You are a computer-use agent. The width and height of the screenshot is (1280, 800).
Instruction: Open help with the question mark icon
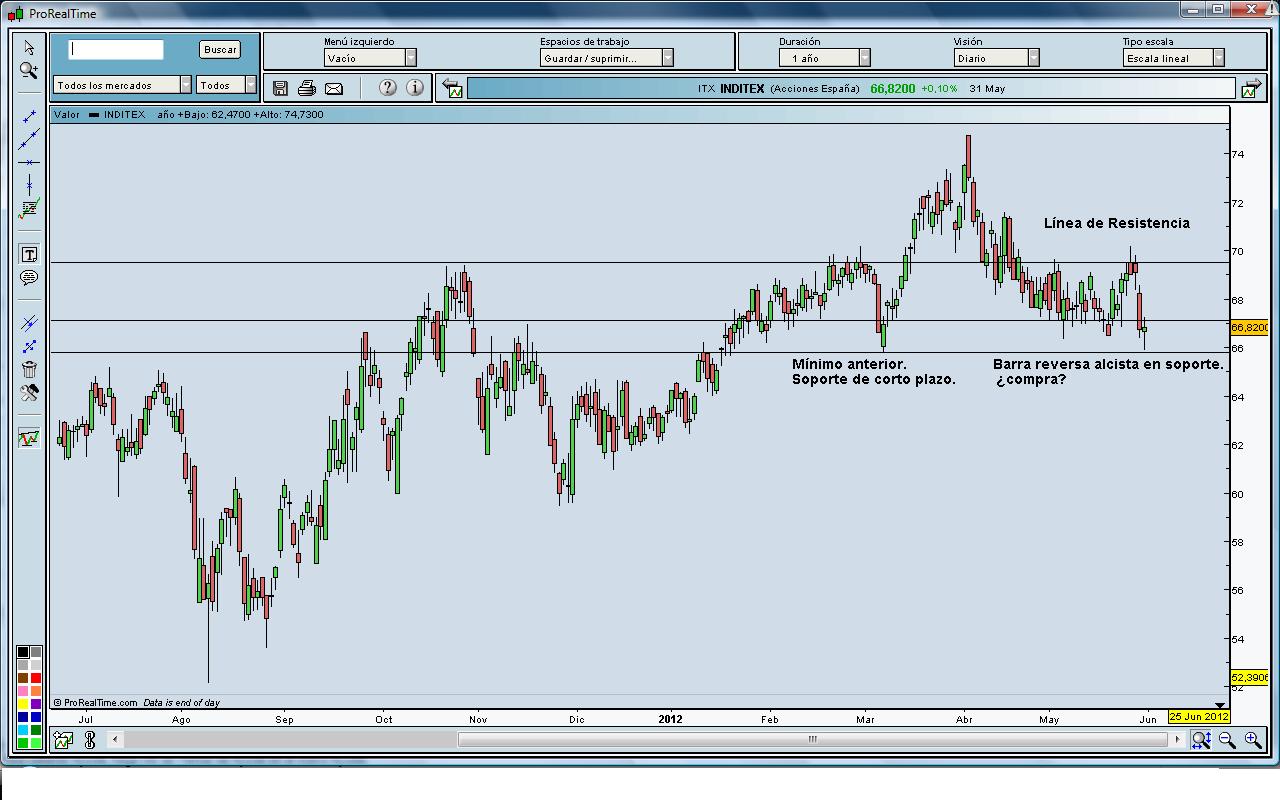point(388,88)
